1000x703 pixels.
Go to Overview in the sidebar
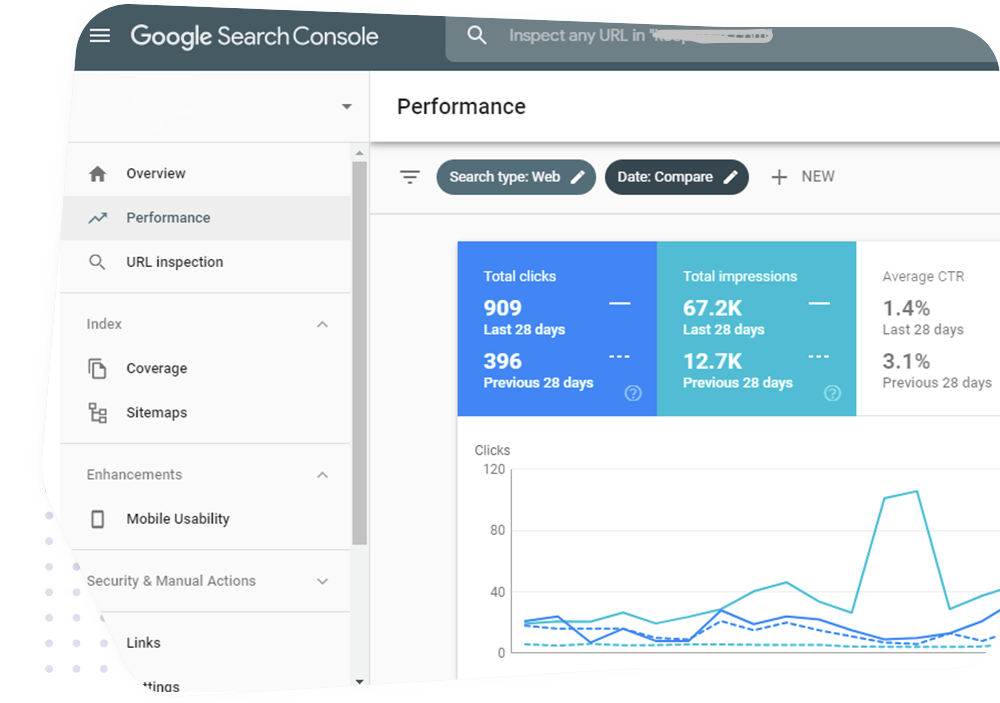tap(205, 174)
